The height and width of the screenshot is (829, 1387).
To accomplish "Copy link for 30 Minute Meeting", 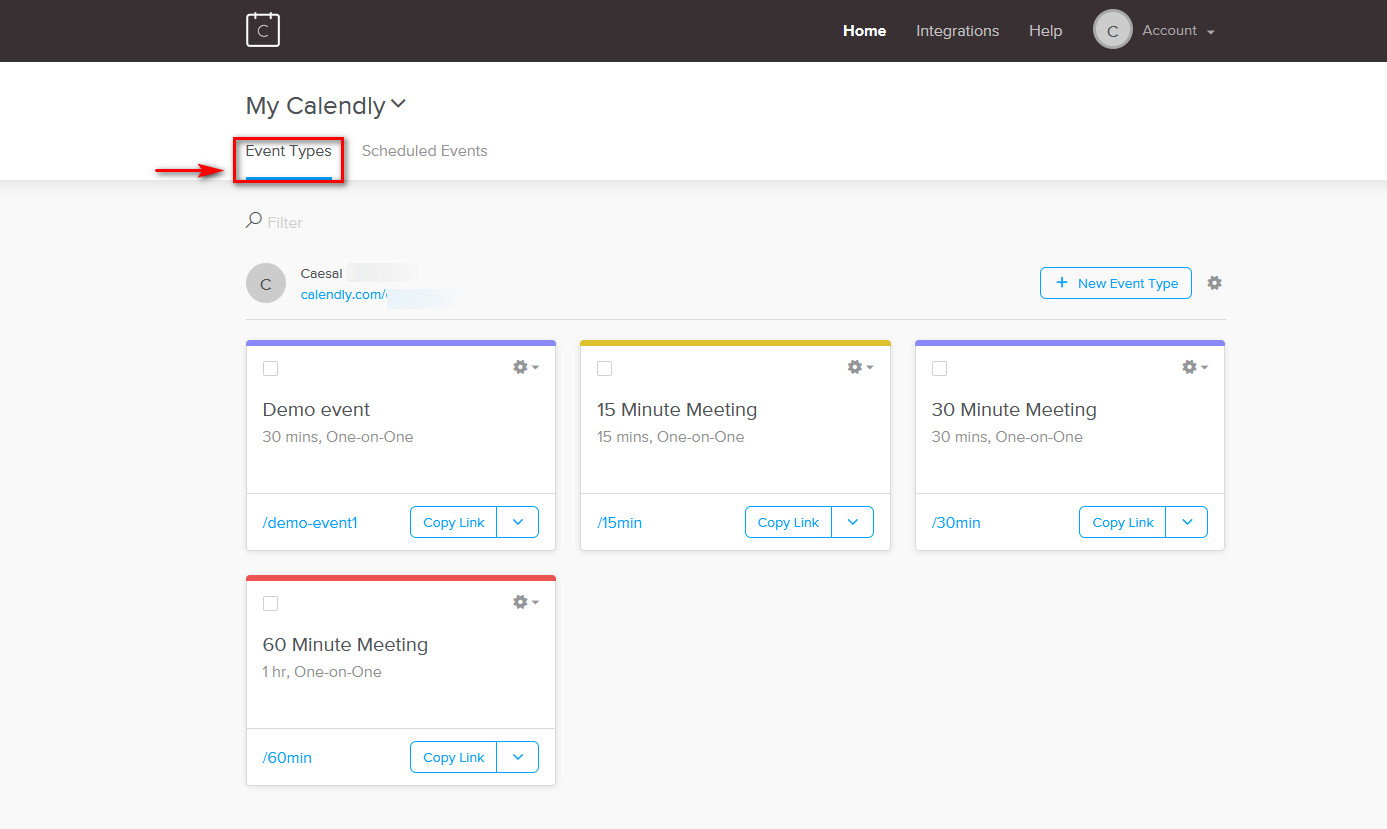I will tap(1123, 522).
